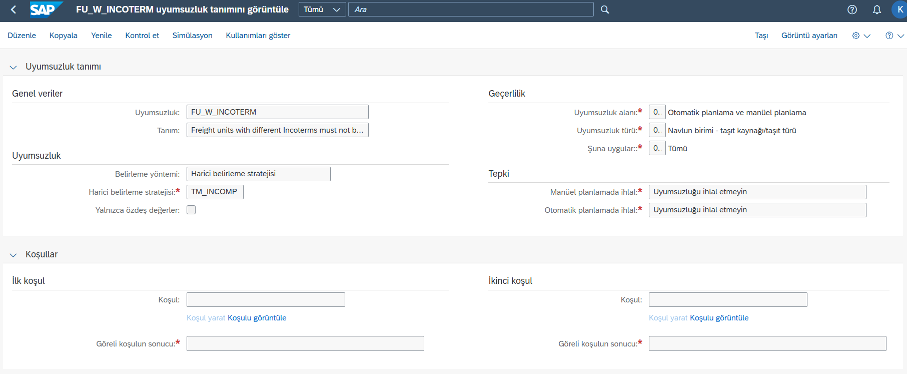Click İkinci koşul Koşul input field
Screen dimensions: 908x374
[x=728, y=299]
